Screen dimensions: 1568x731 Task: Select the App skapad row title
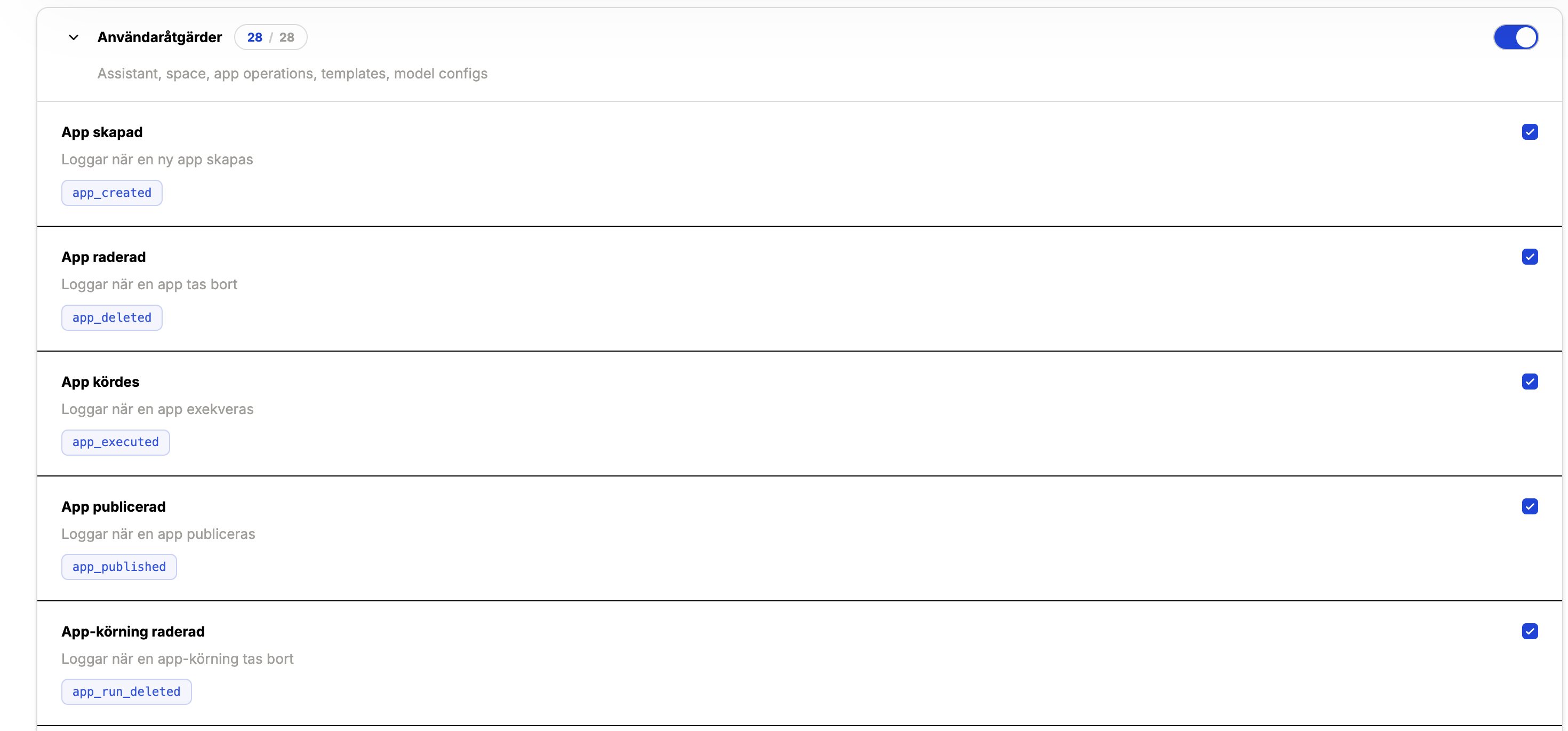pyautogui.click(x=102, y=132)
